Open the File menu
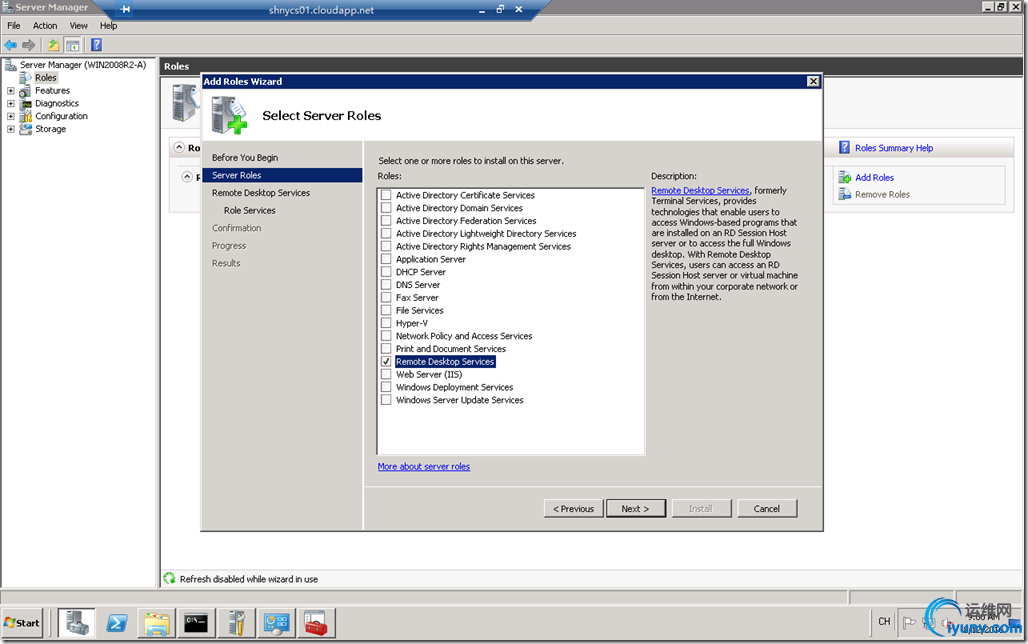Viewport: 1028px width, 644px height. 14,26
